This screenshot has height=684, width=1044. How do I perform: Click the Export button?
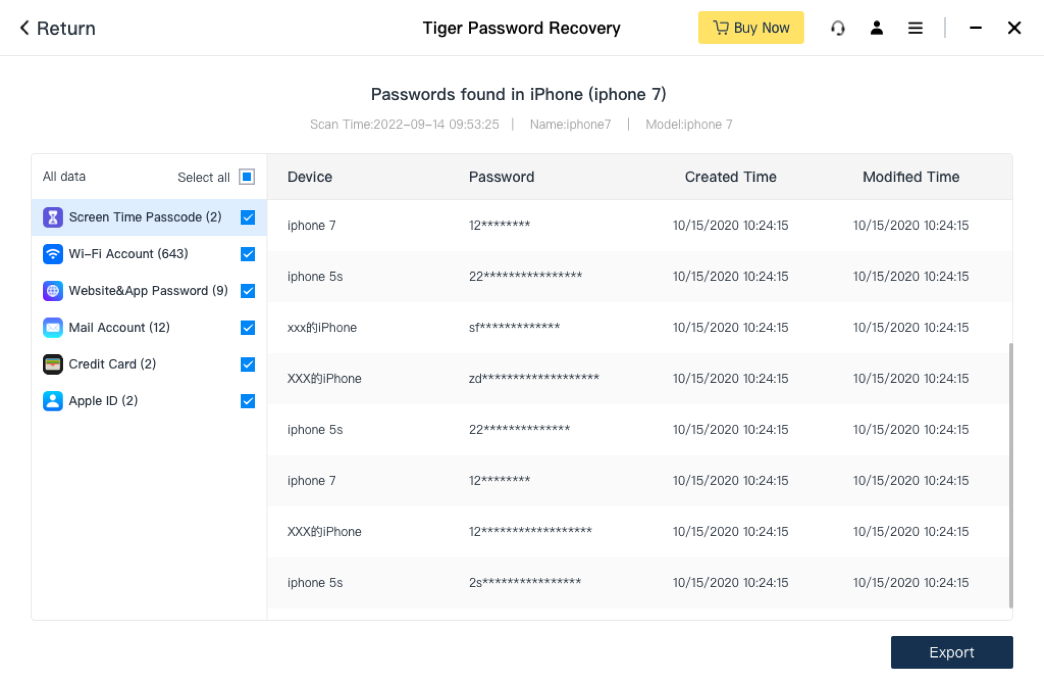(x=951, y=652)
